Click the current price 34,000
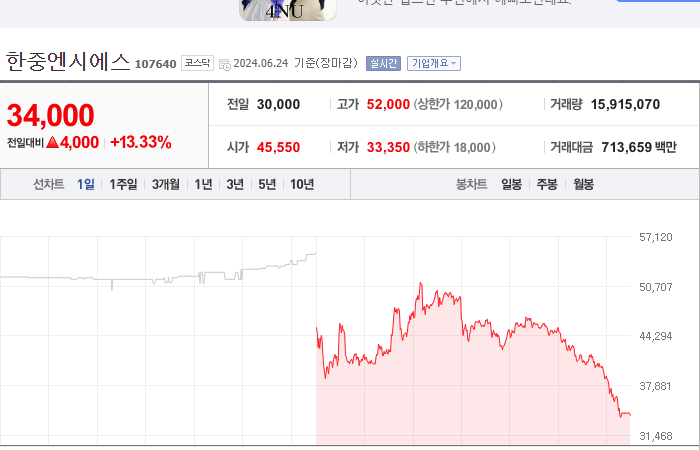Image resolution: width=700 pixels, height=450 pixels. [x=50, y=115]
